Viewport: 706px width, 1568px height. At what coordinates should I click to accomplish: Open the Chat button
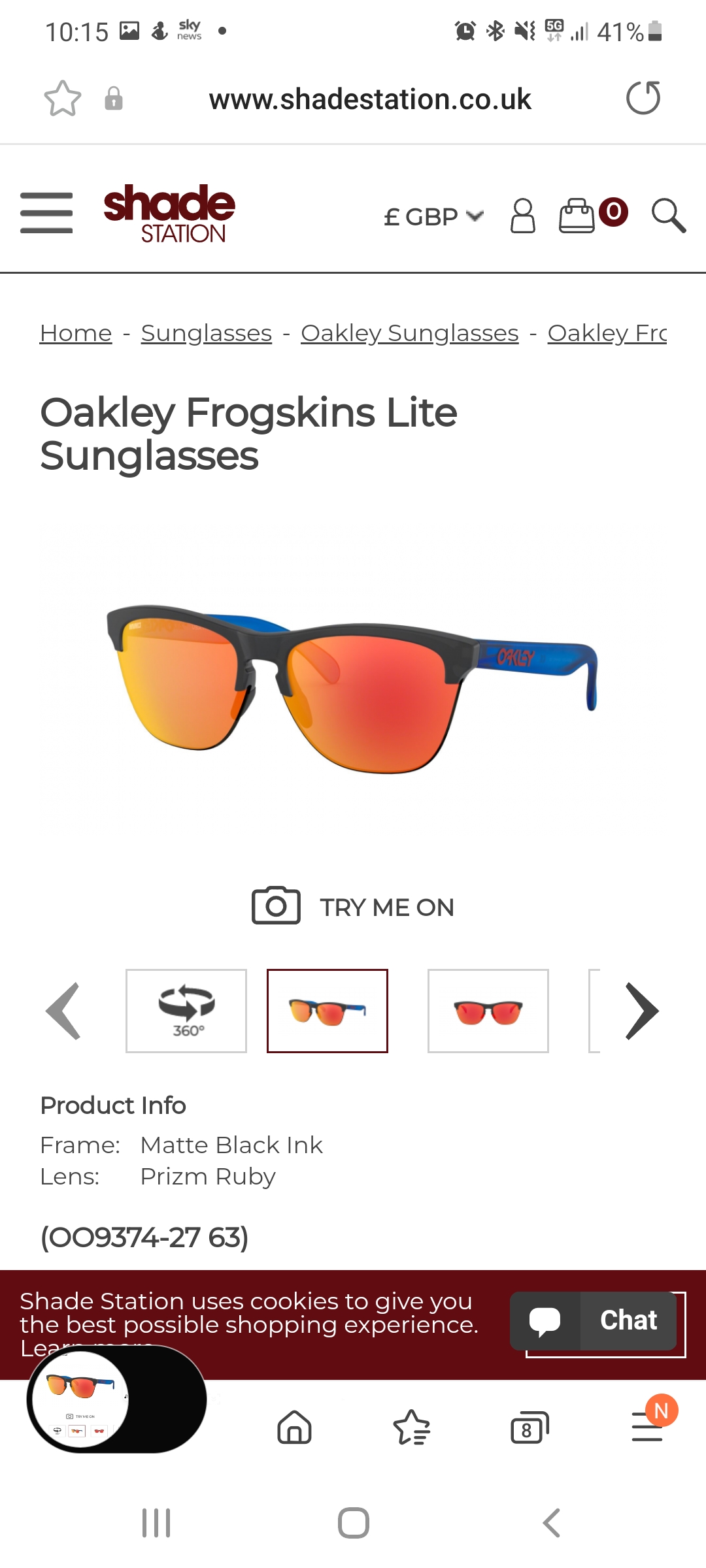594,1320
